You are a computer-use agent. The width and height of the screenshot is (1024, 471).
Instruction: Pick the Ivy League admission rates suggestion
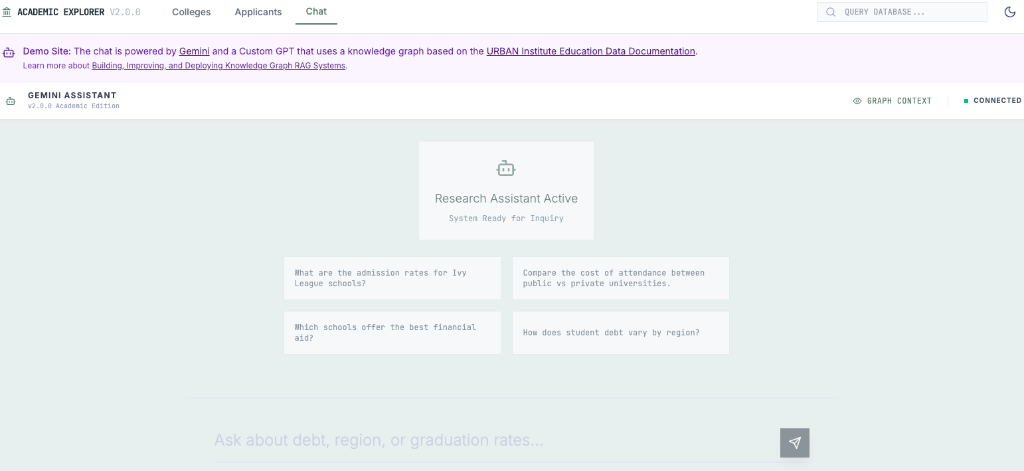coord(392,278)
